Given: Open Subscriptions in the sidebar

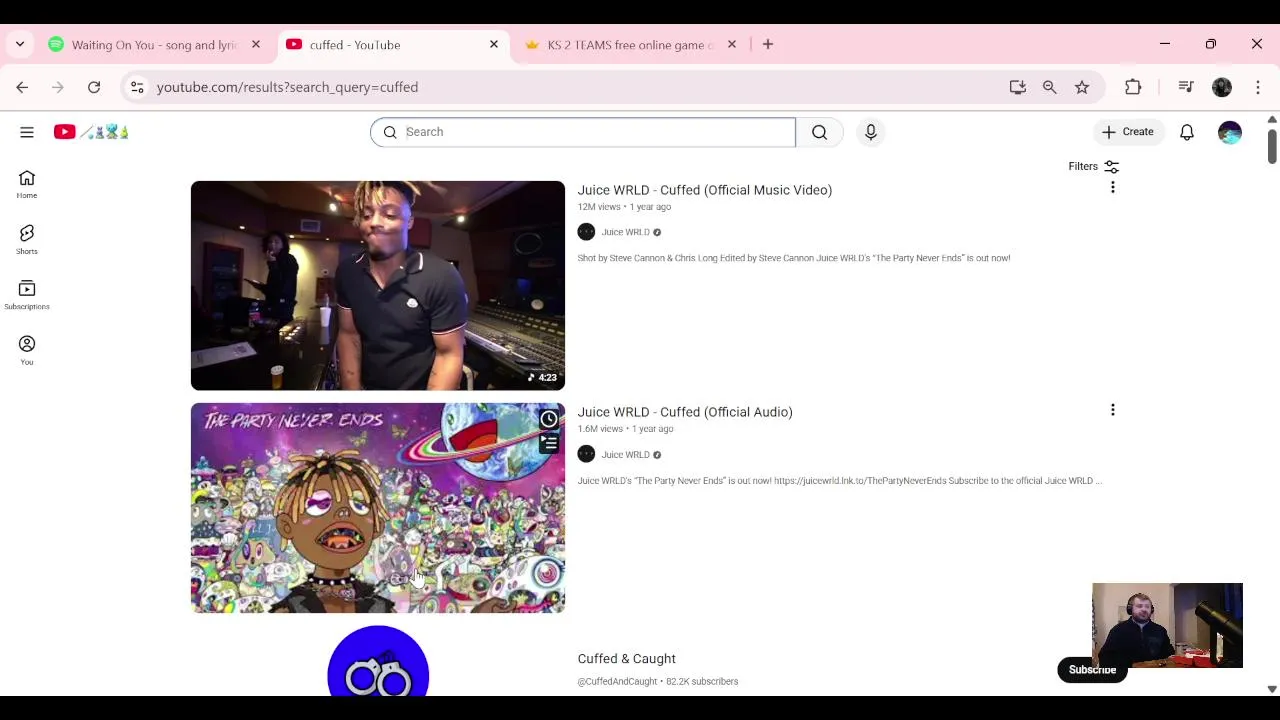Looking at the screenshot, I should (x=27, y=295).
